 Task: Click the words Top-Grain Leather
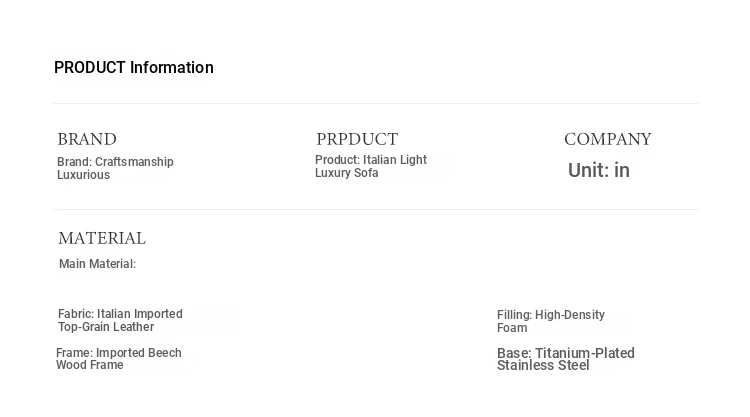(106, 327)
